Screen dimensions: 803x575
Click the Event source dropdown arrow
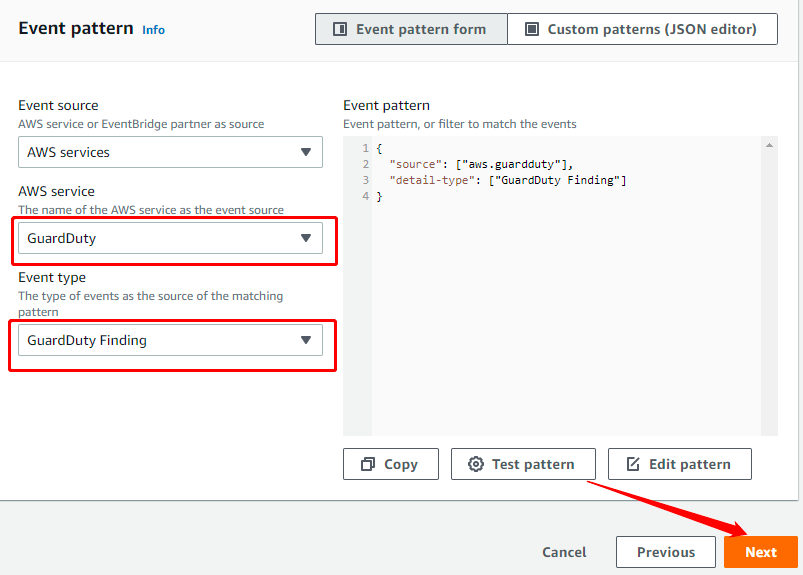(306, 152)
